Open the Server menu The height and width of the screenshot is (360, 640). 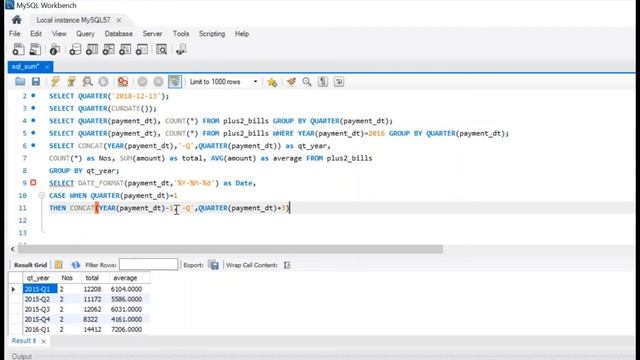pos(152,34)
